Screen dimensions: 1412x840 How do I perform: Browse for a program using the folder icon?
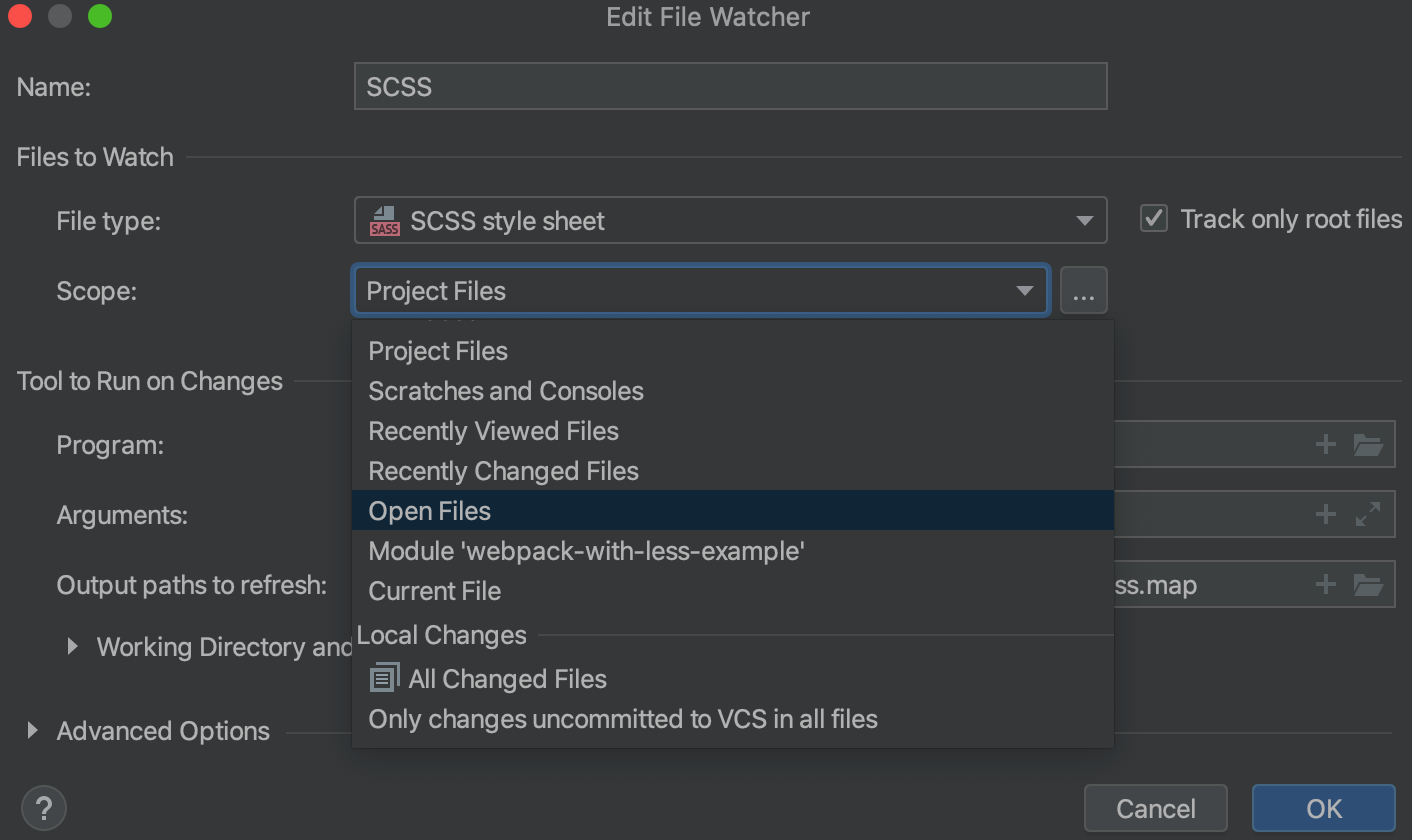[1370, 444]
